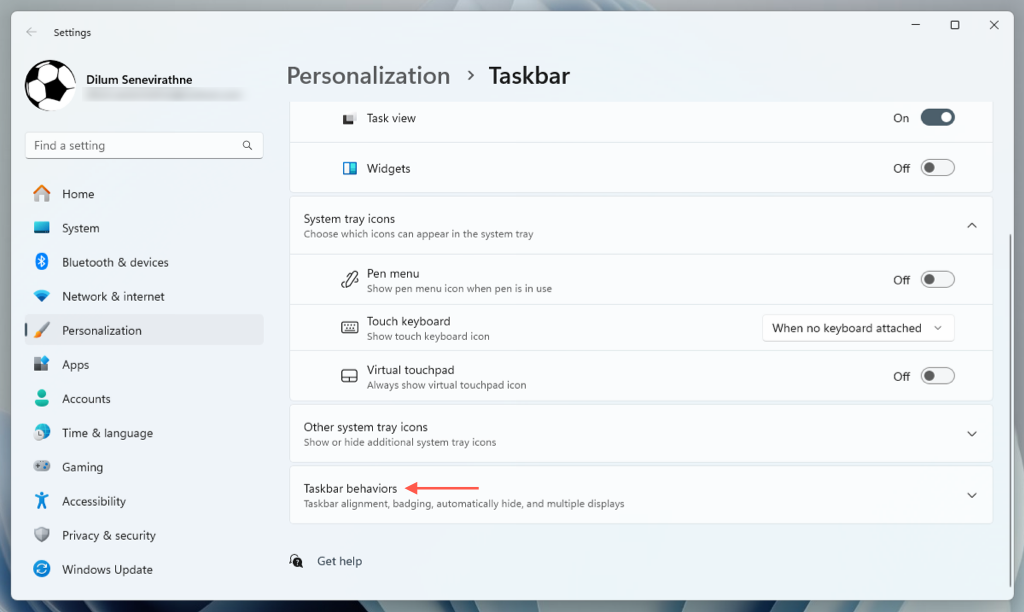
Task: Click the Accessibility figure icon
Action: [42, 501]
